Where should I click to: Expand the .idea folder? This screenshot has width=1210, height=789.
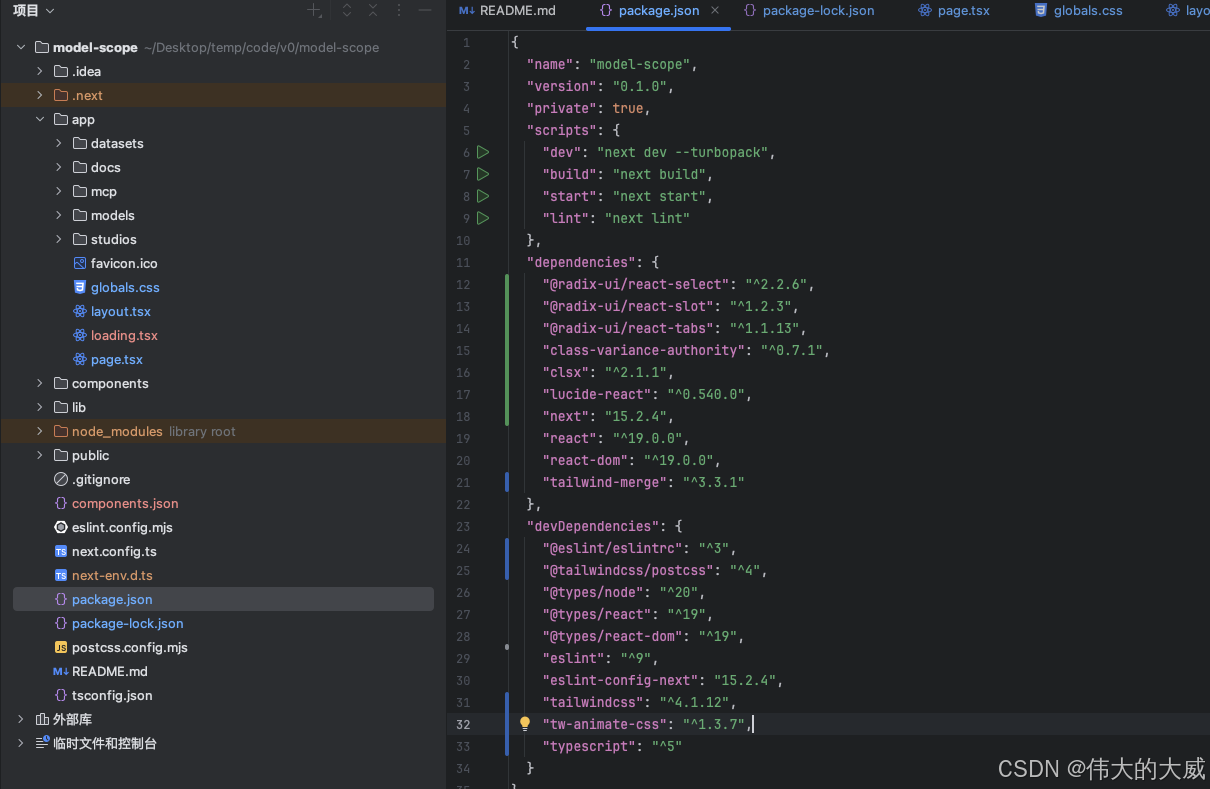pos(40,71)
